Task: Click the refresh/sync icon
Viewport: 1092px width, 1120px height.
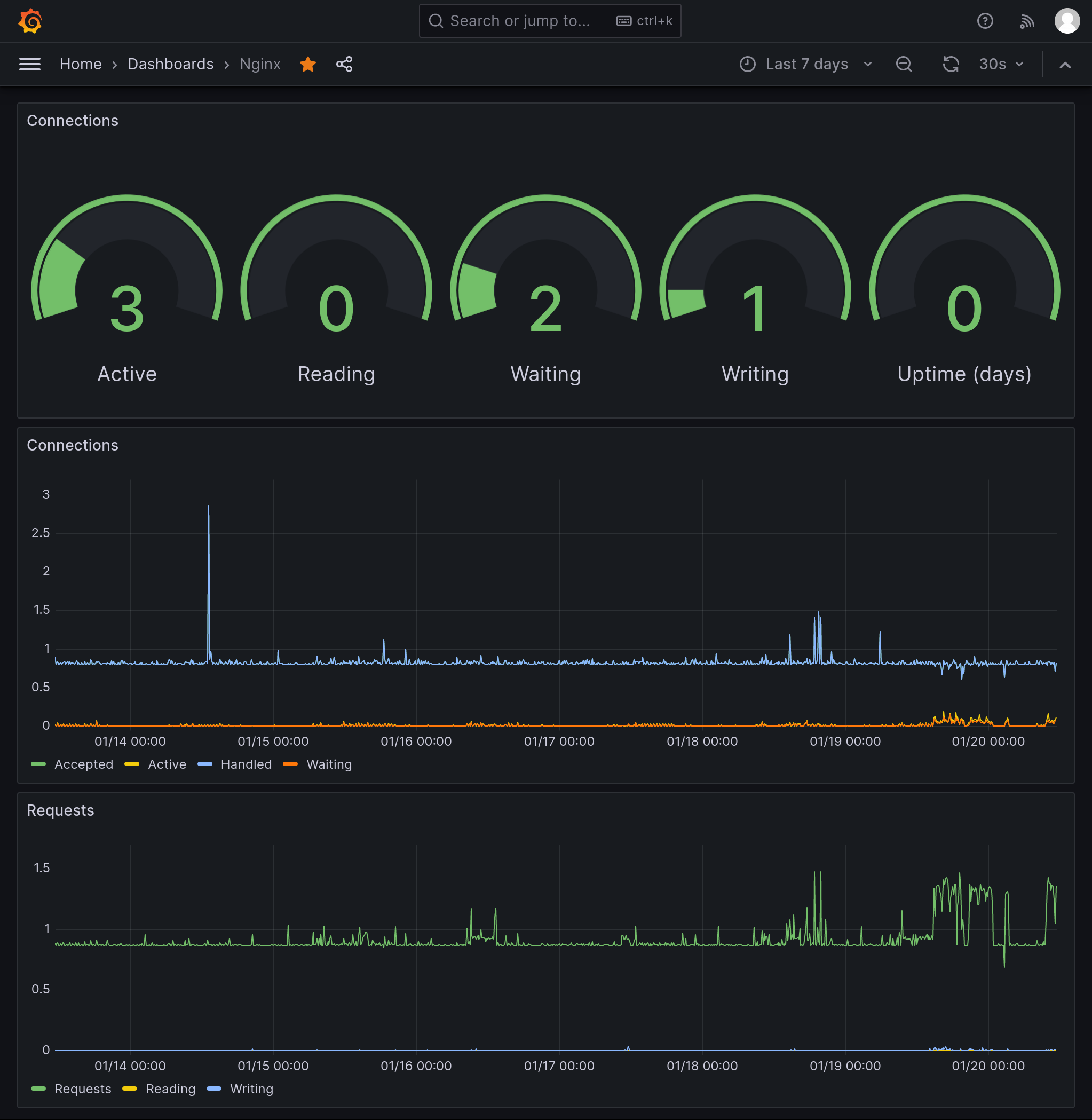Action: pos(950,64)
